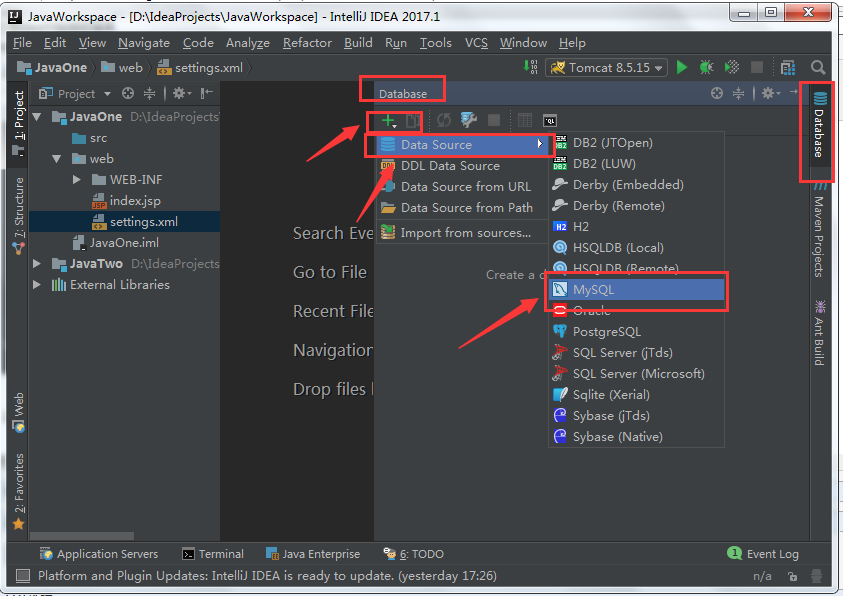Image resolution: width=843 pixels, height=596 pixels.
Task: Run with coverage icon
Action: (x=732, y=67)
